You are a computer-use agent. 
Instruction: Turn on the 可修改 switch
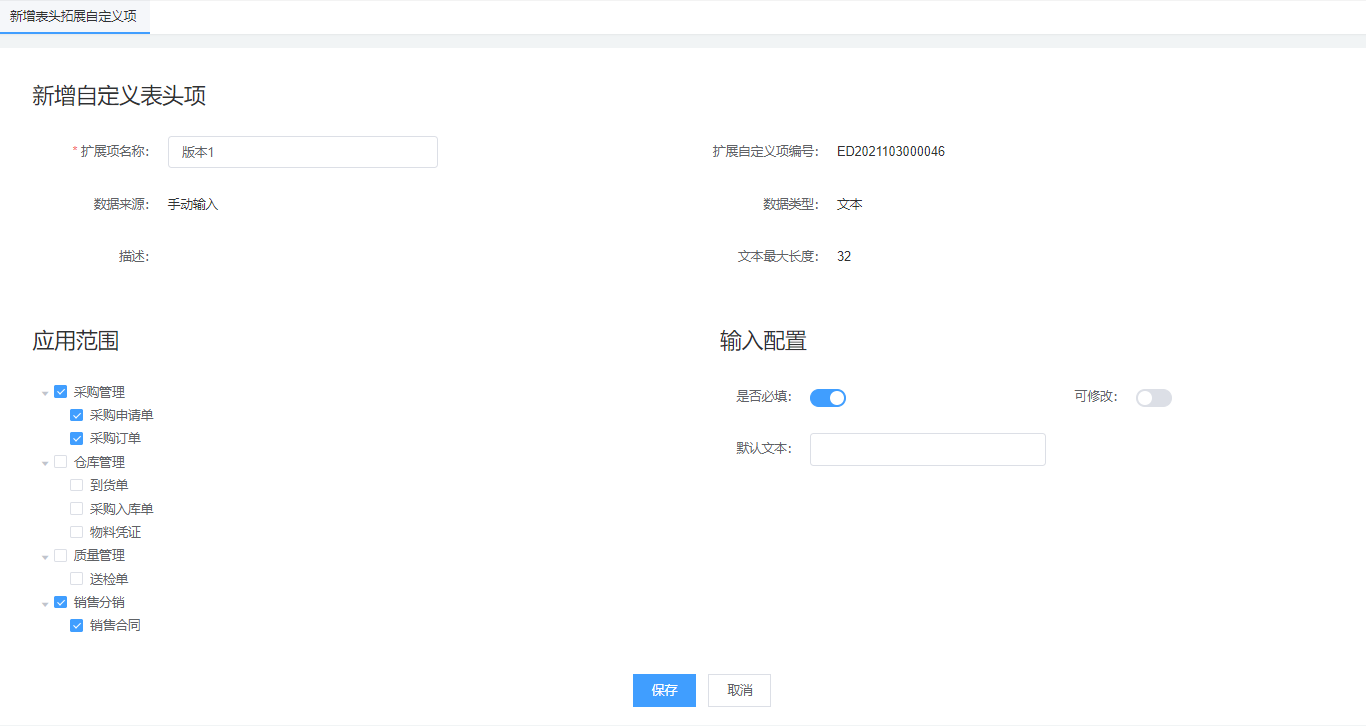1153,398
